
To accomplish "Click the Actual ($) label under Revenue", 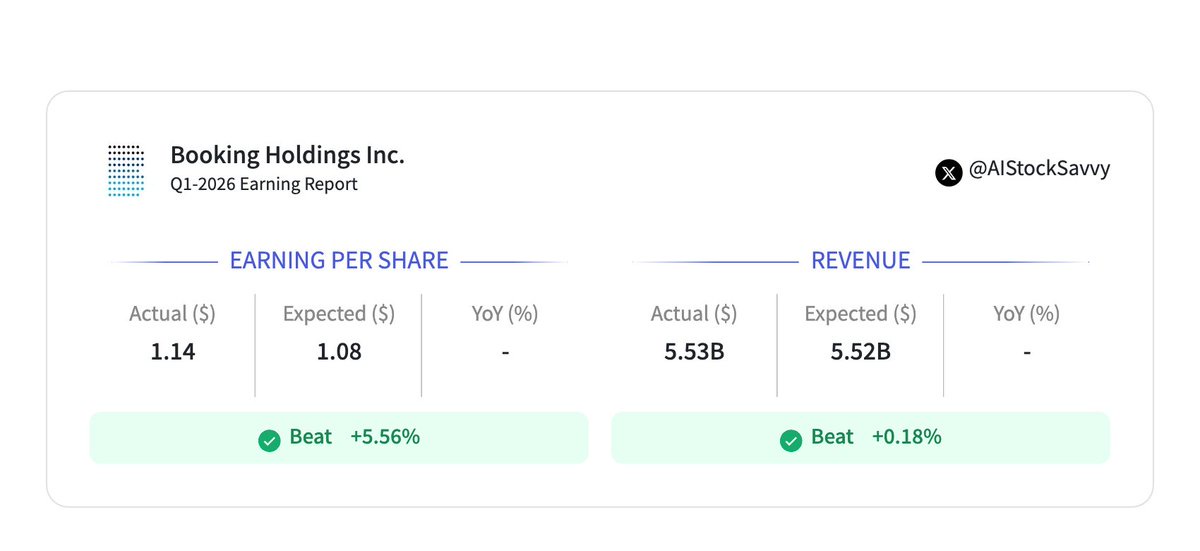I will [694, 314].
